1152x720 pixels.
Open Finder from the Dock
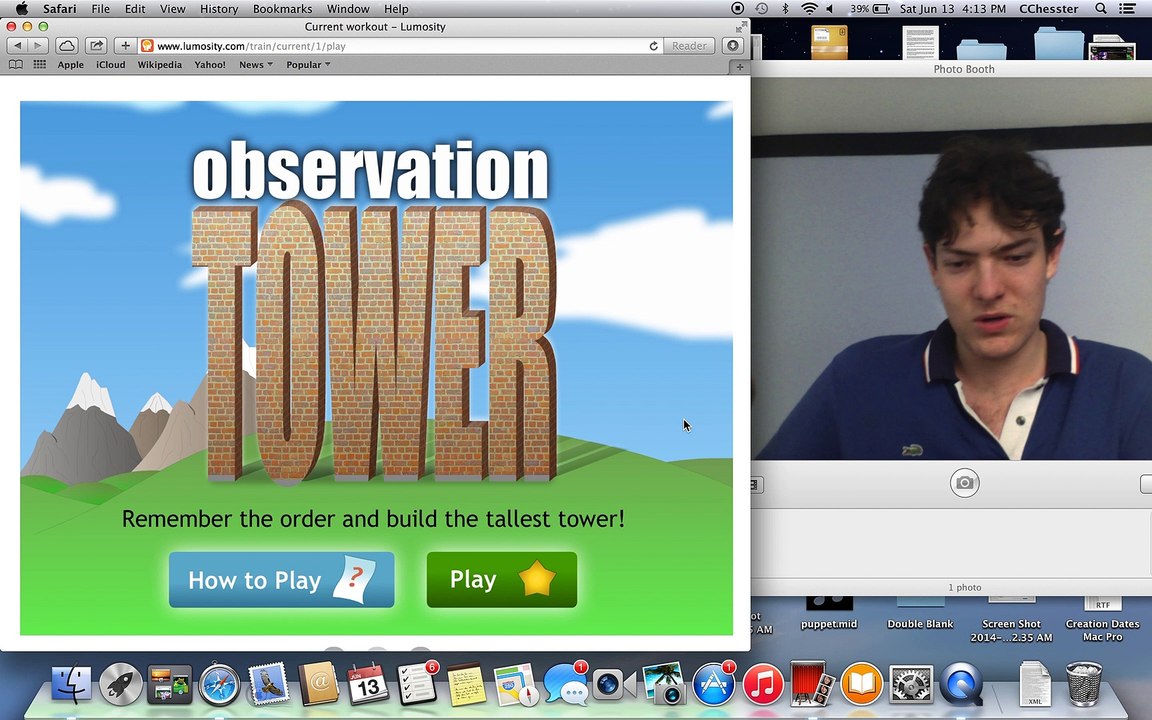71,684
